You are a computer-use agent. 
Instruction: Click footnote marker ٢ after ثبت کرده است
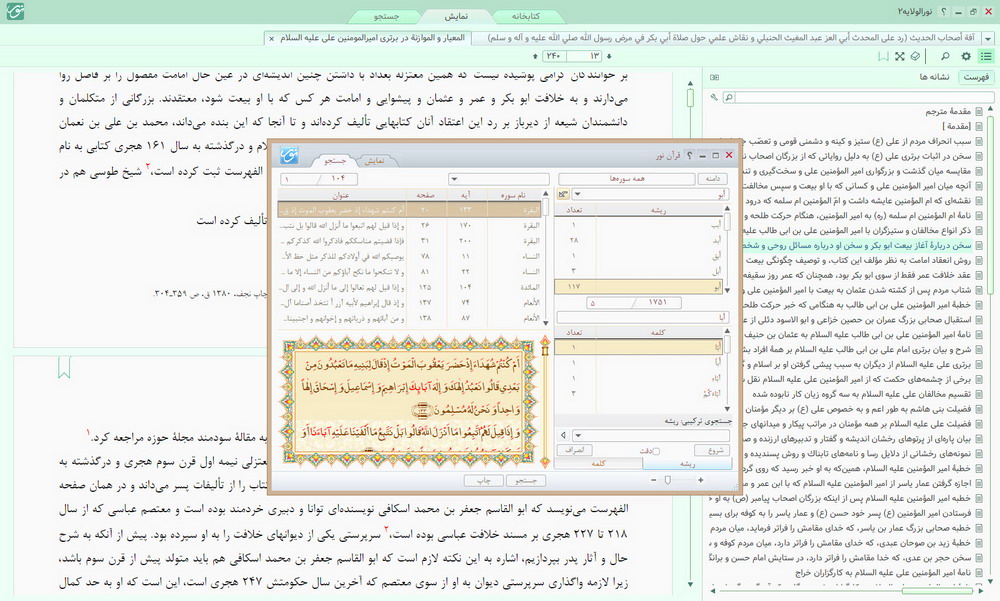(x=147, y=167)
